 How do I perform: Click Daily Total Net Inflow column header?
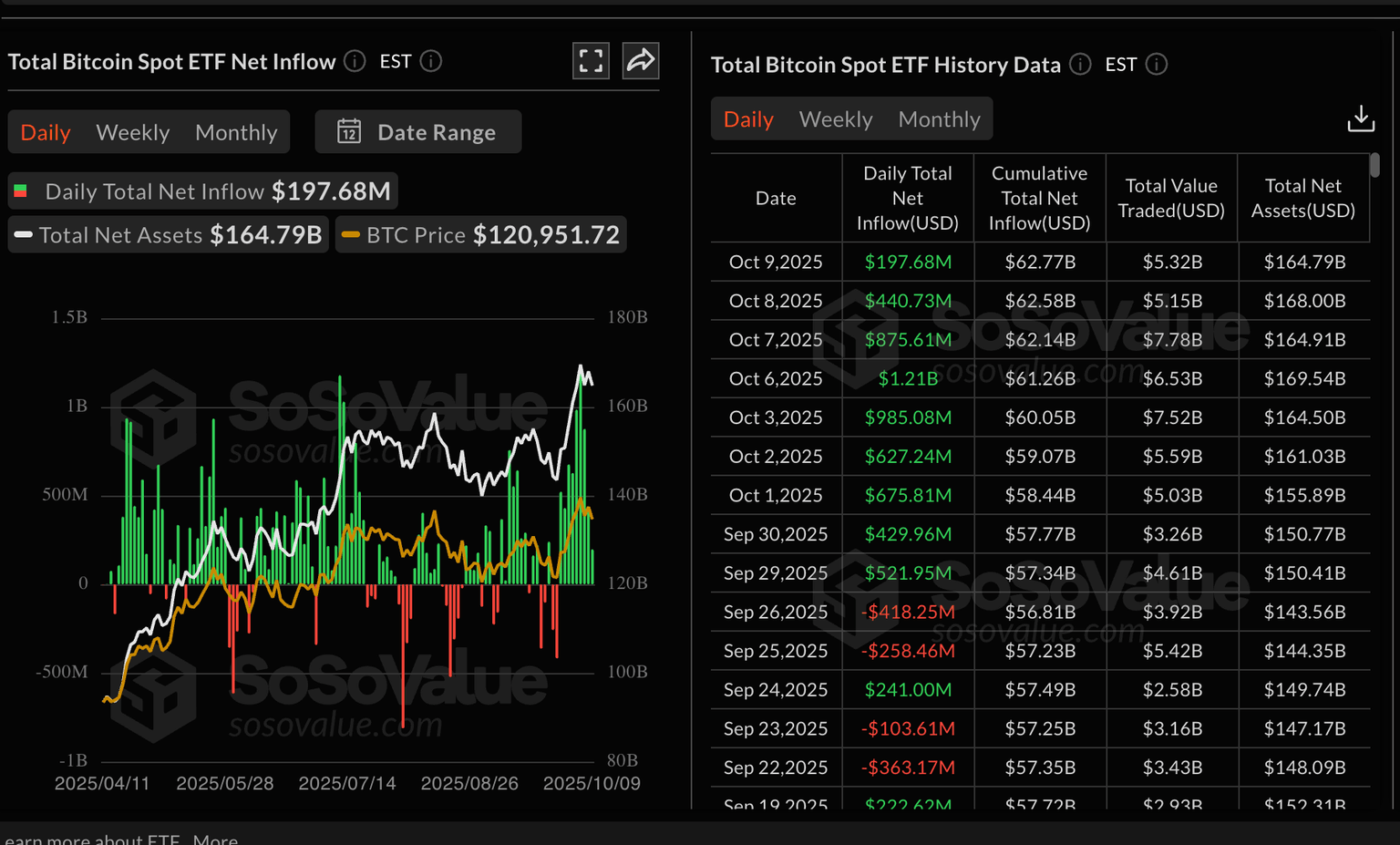pyautogui.click(x=907, y=198)
